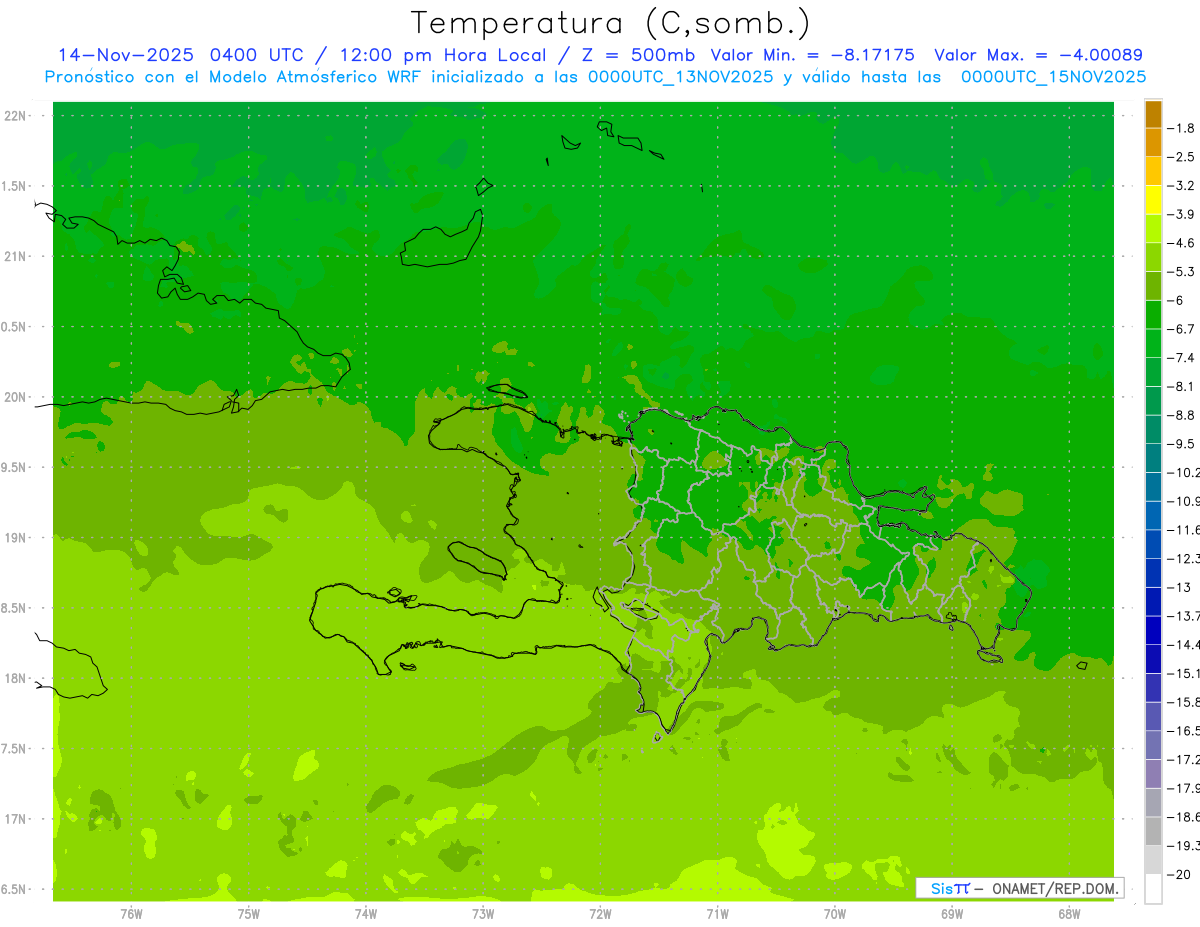Click the 'Valor Min. = -8.17175' readout

pos(813,55)
